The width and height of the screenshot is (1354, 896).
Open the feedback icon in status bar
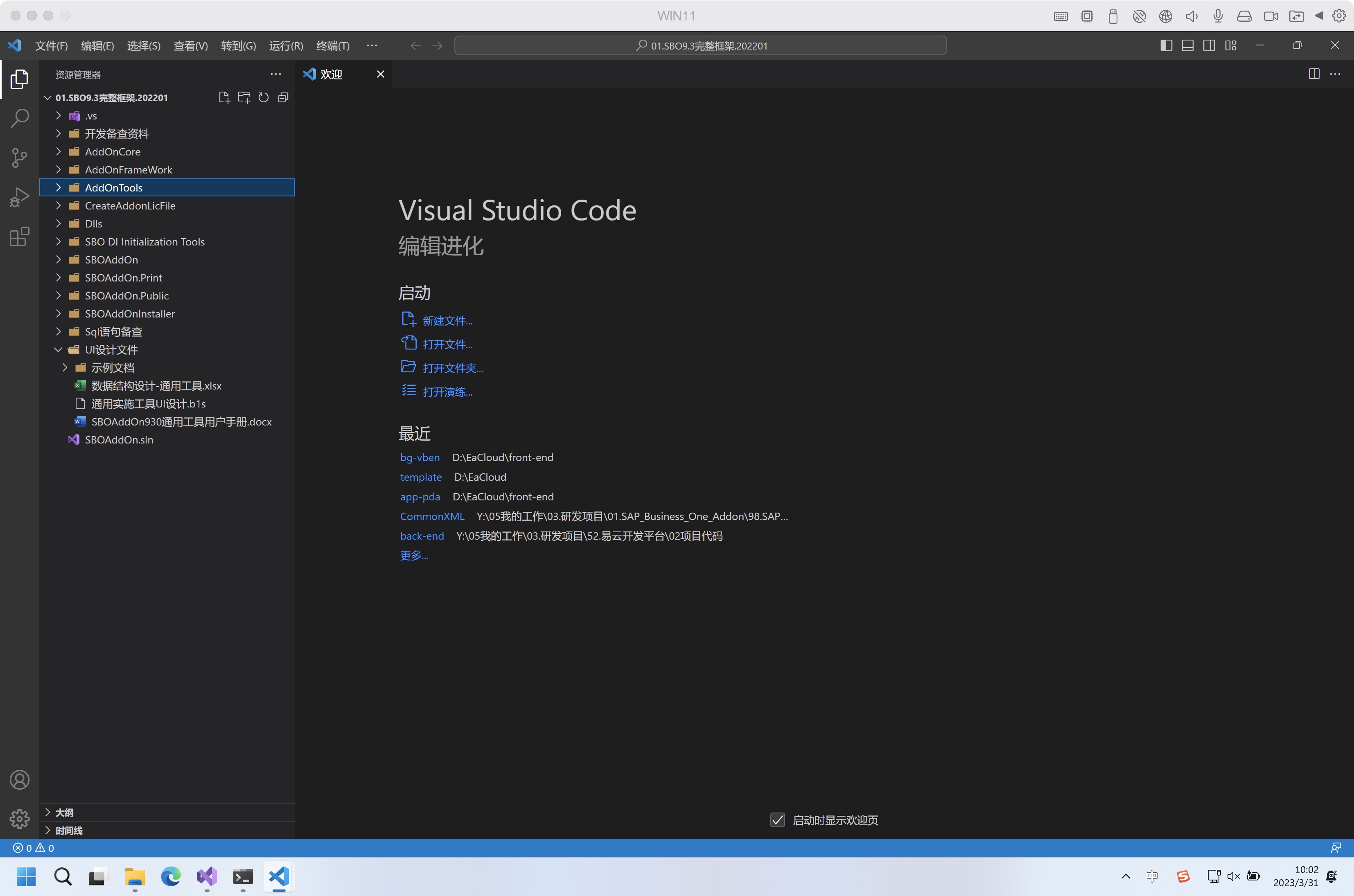click(1336, 848)
